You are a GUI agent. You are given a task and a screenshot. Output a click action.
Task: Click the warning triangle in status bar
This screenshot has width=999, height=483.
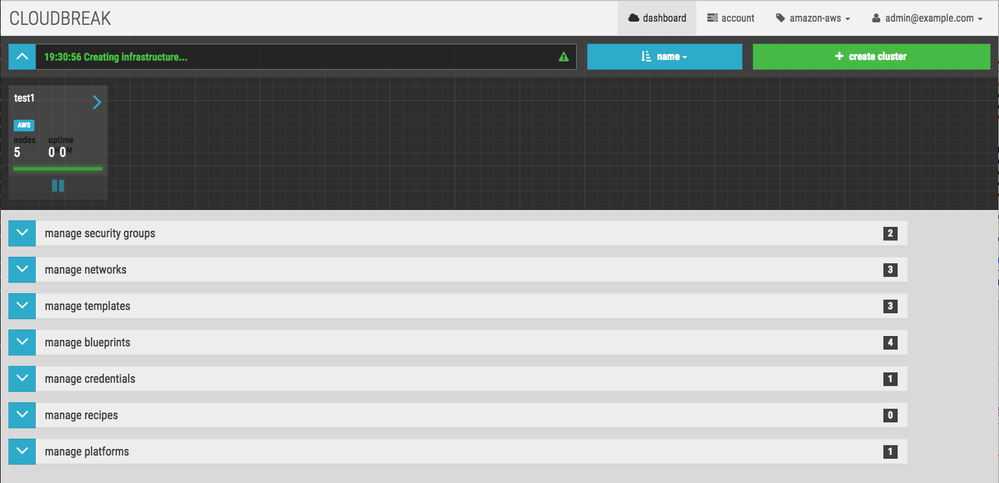point(563,57)
